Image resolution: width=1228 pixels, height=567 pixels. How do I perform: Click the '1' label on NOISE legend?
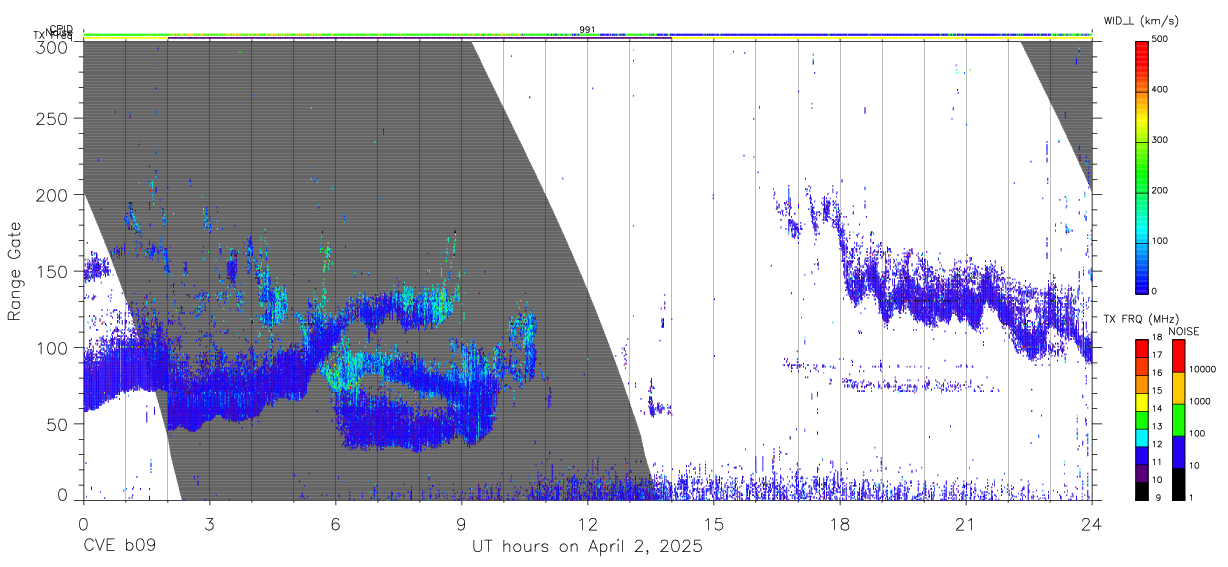[1190, 497]
